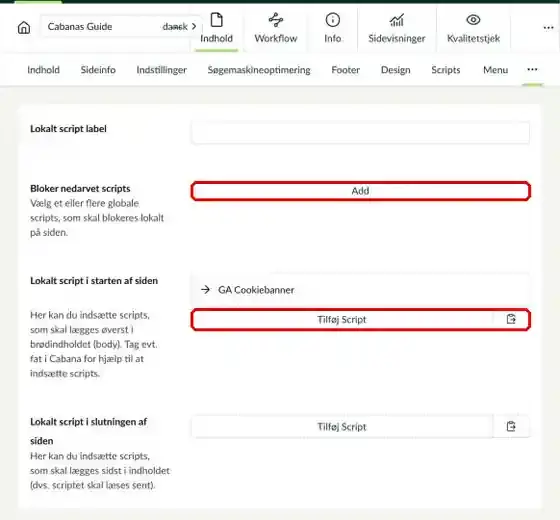Open the Sidevisninger statistics section
The width and height of the screenshot is (560, 520).
(x=397, y=28)
